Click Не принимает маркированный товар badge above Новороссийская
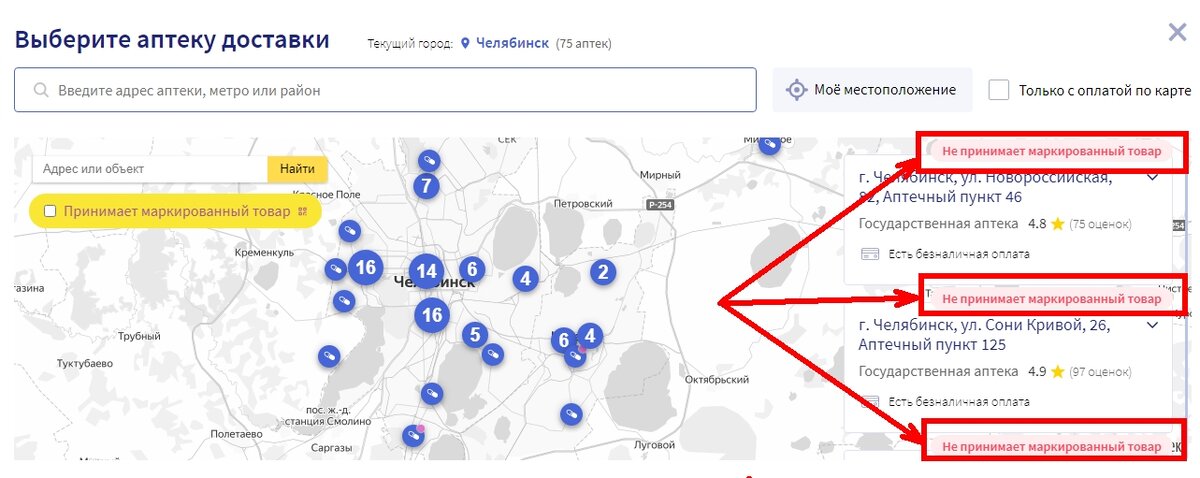Viewport: 1200px width, 478px height. click(x=1052, y=151)
